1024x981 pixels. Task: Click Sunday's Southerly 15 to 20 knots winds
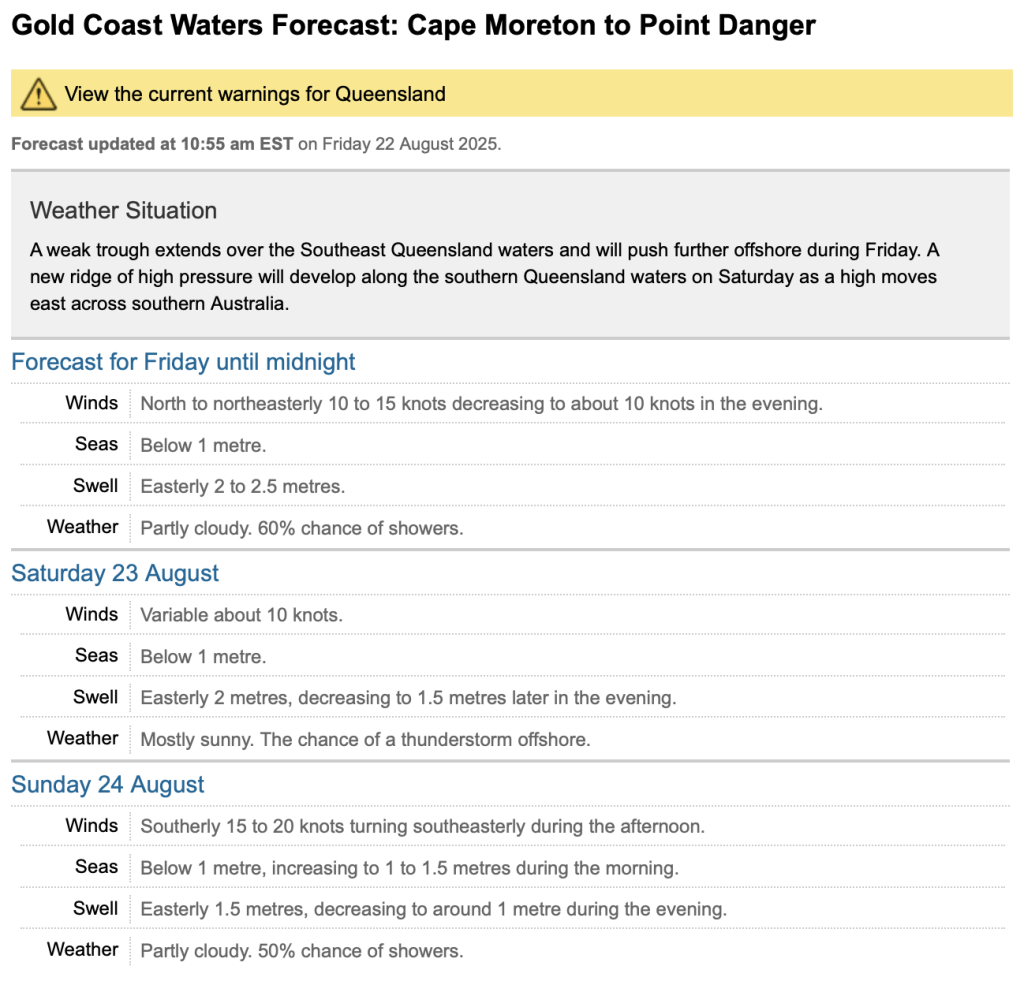(422, 827)
